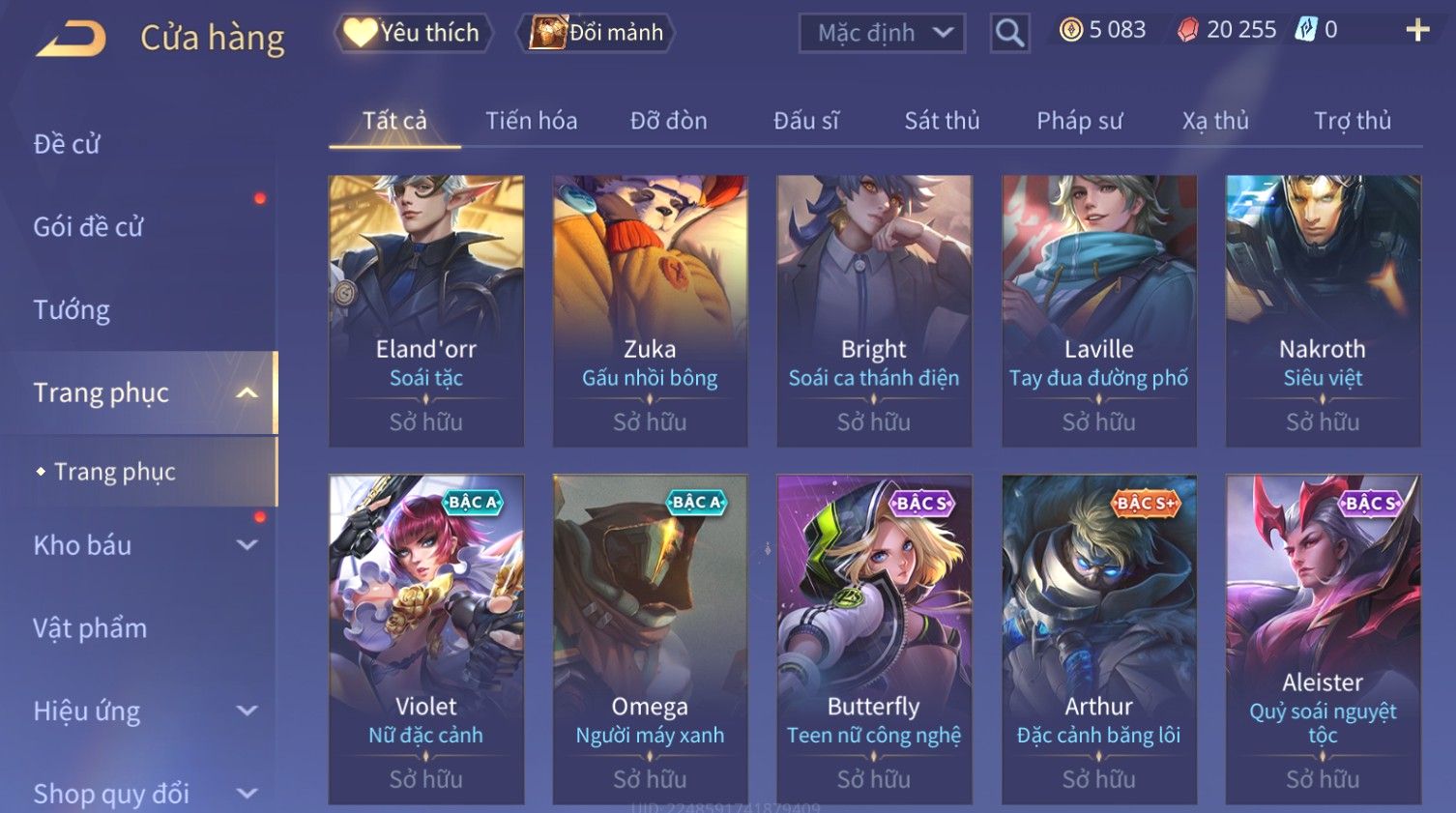
Task: Open Gói đề cử in sidebar
Action: (88, 227)
